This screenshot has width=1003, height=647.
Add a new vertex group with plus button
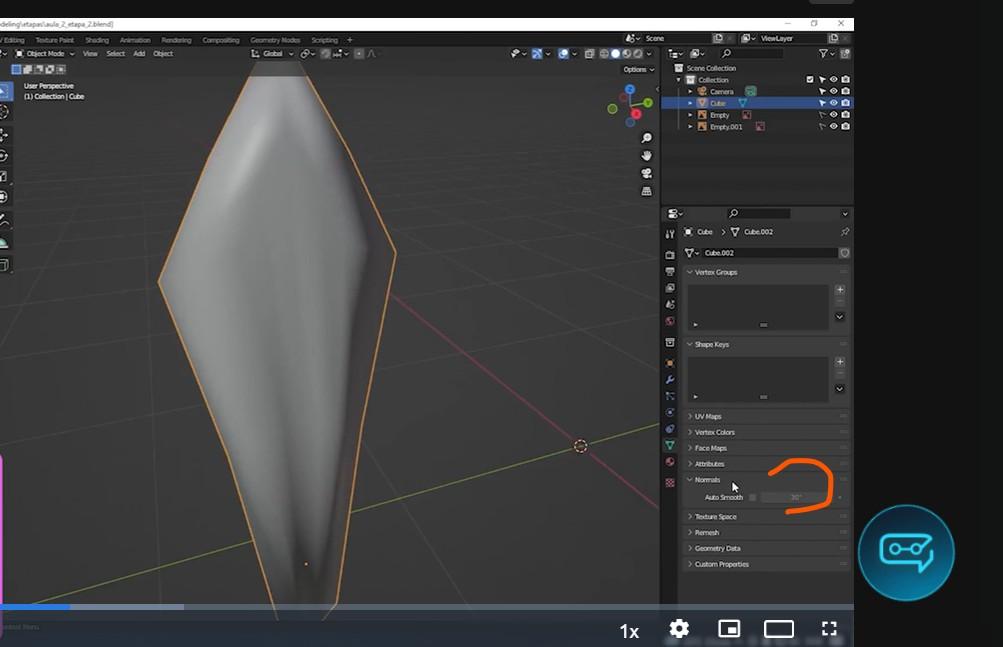click(839, 289)
